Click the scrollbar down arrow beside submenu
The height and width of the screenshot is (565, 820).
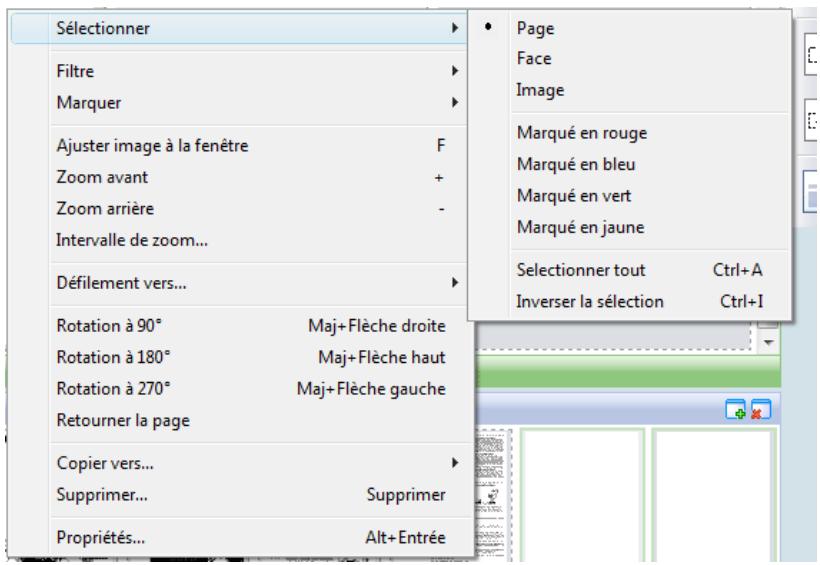pos(768,342)
